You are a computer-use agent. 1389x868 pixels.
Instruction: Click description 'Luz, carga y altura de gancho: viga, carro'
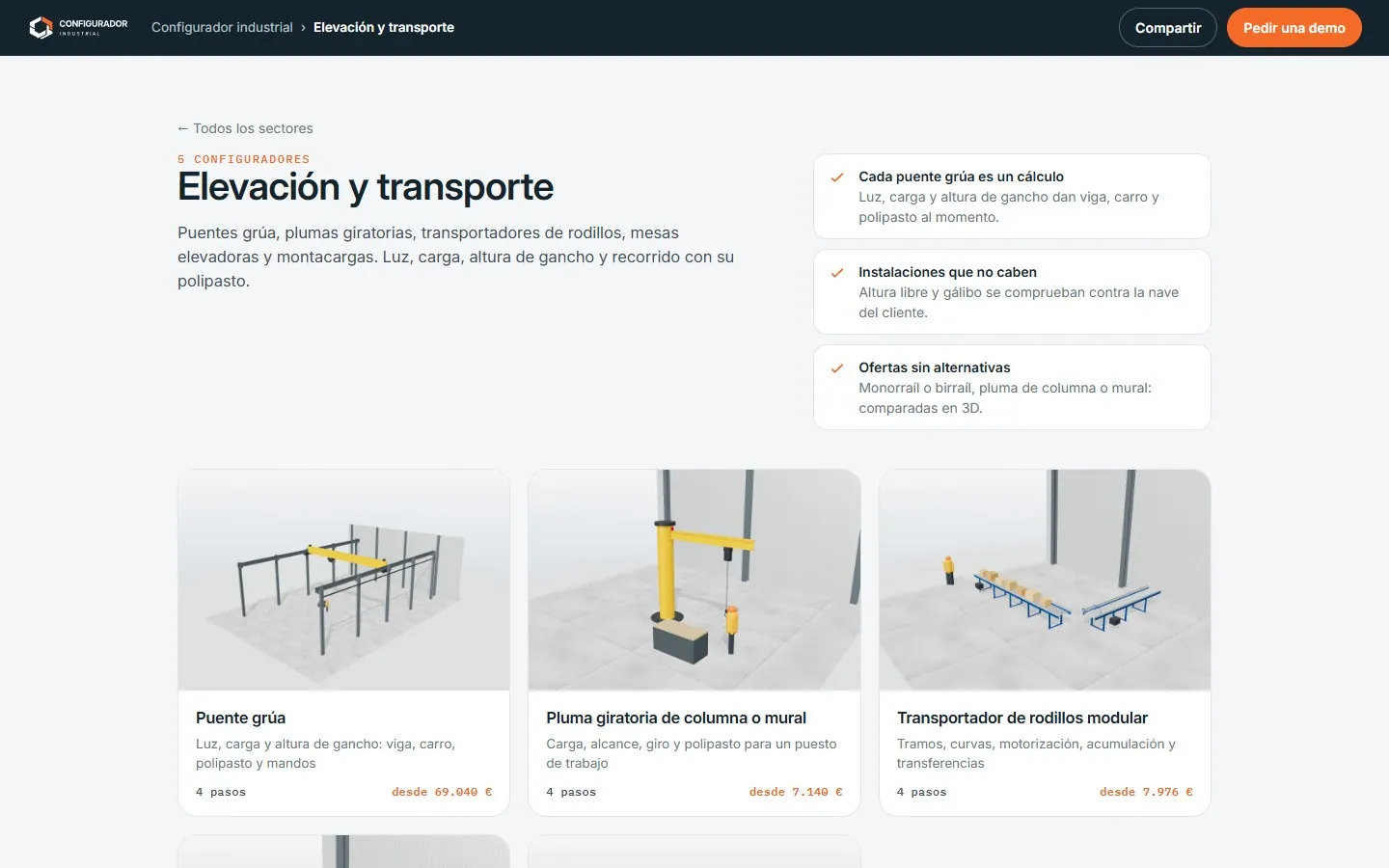pyautogui.click(x=326, y=753)
